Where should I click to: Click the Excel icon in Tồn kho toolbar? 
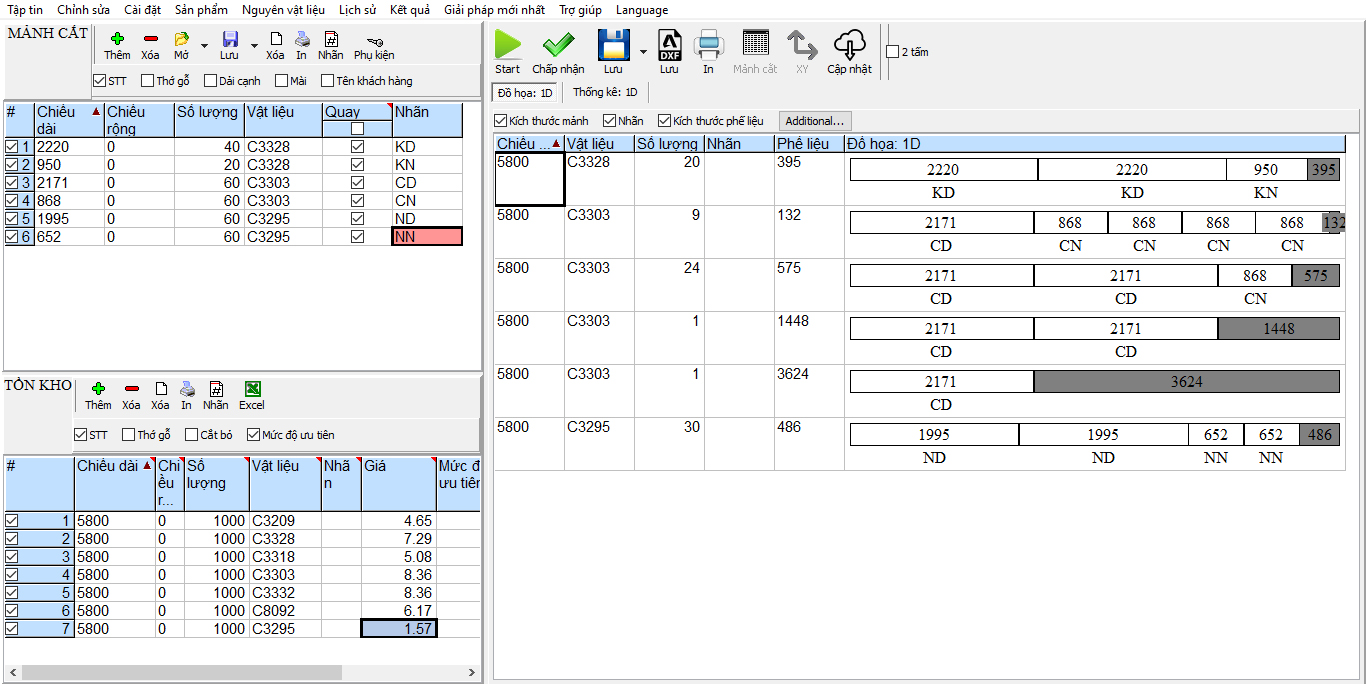252,390
